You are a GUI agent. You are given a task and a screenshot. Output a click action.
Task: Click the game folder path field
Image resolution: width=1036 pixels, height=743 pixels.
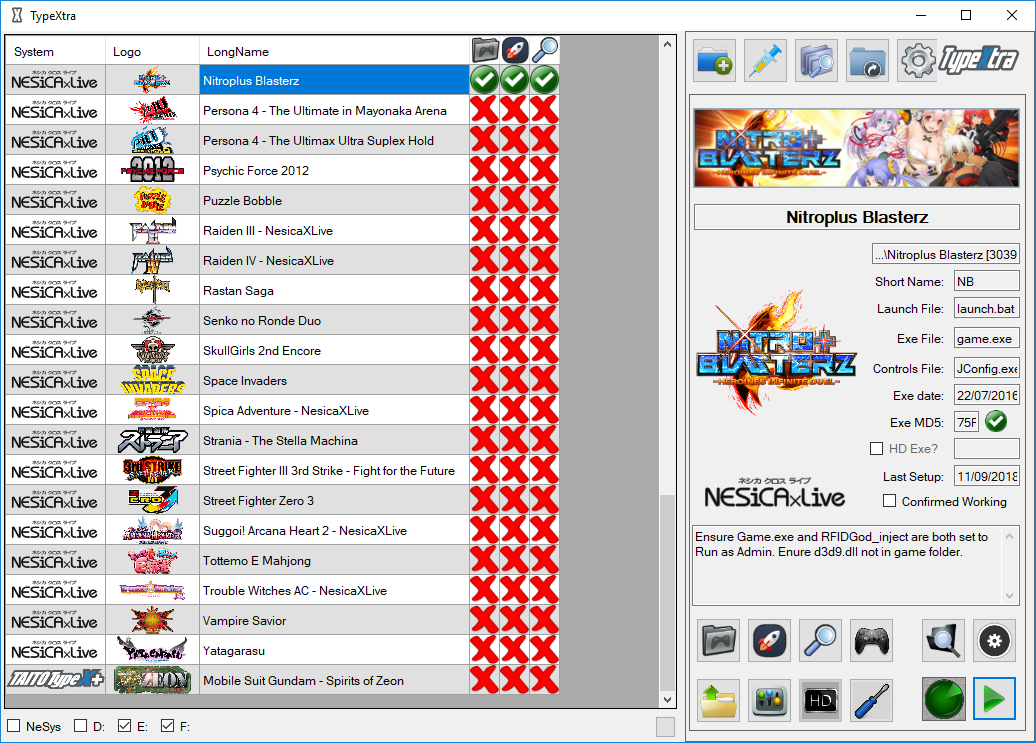945,254
